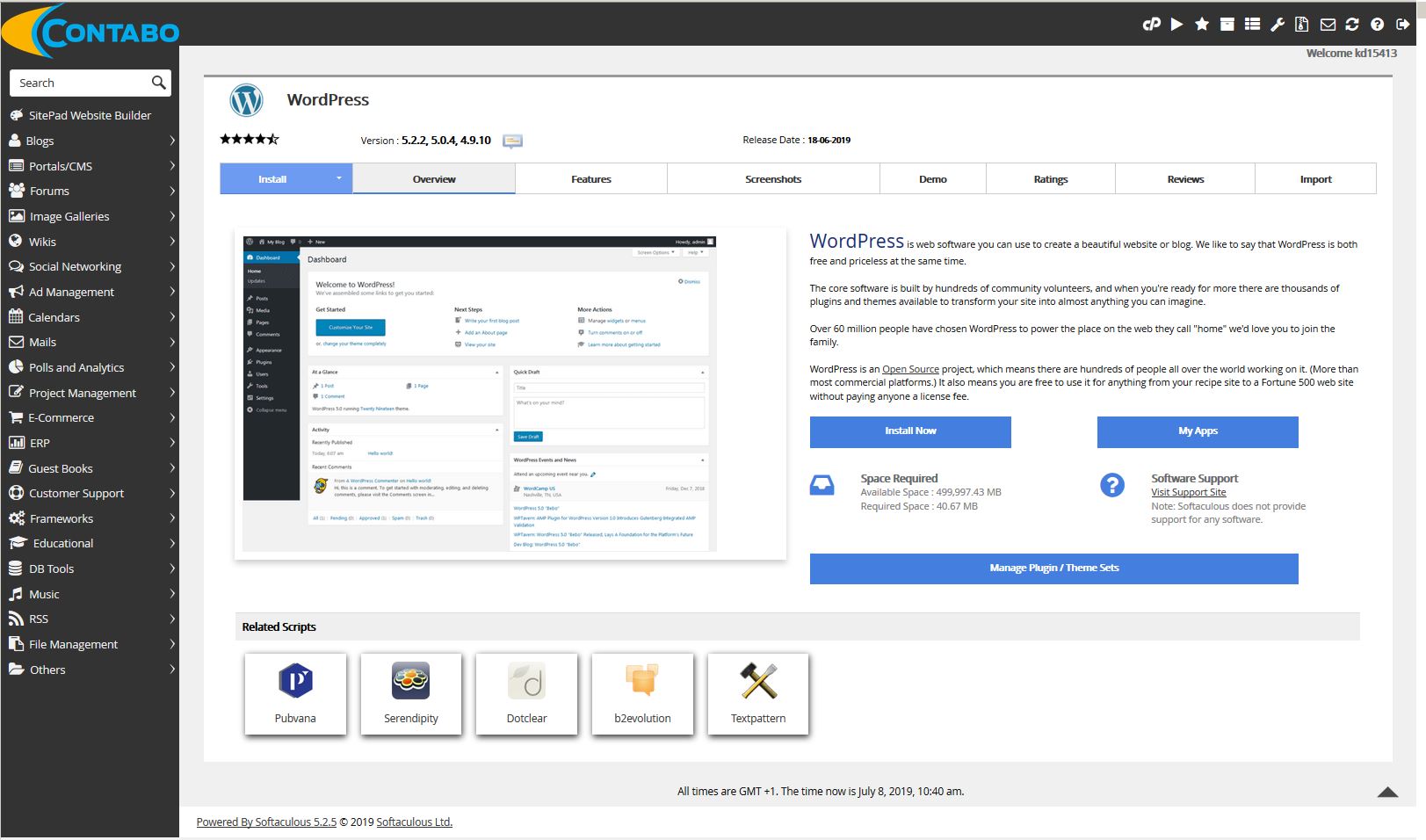Expand the Image Galleries category
Image resolution: width=1426 pixels, height=840 pixels.
[x=90, y=216]
